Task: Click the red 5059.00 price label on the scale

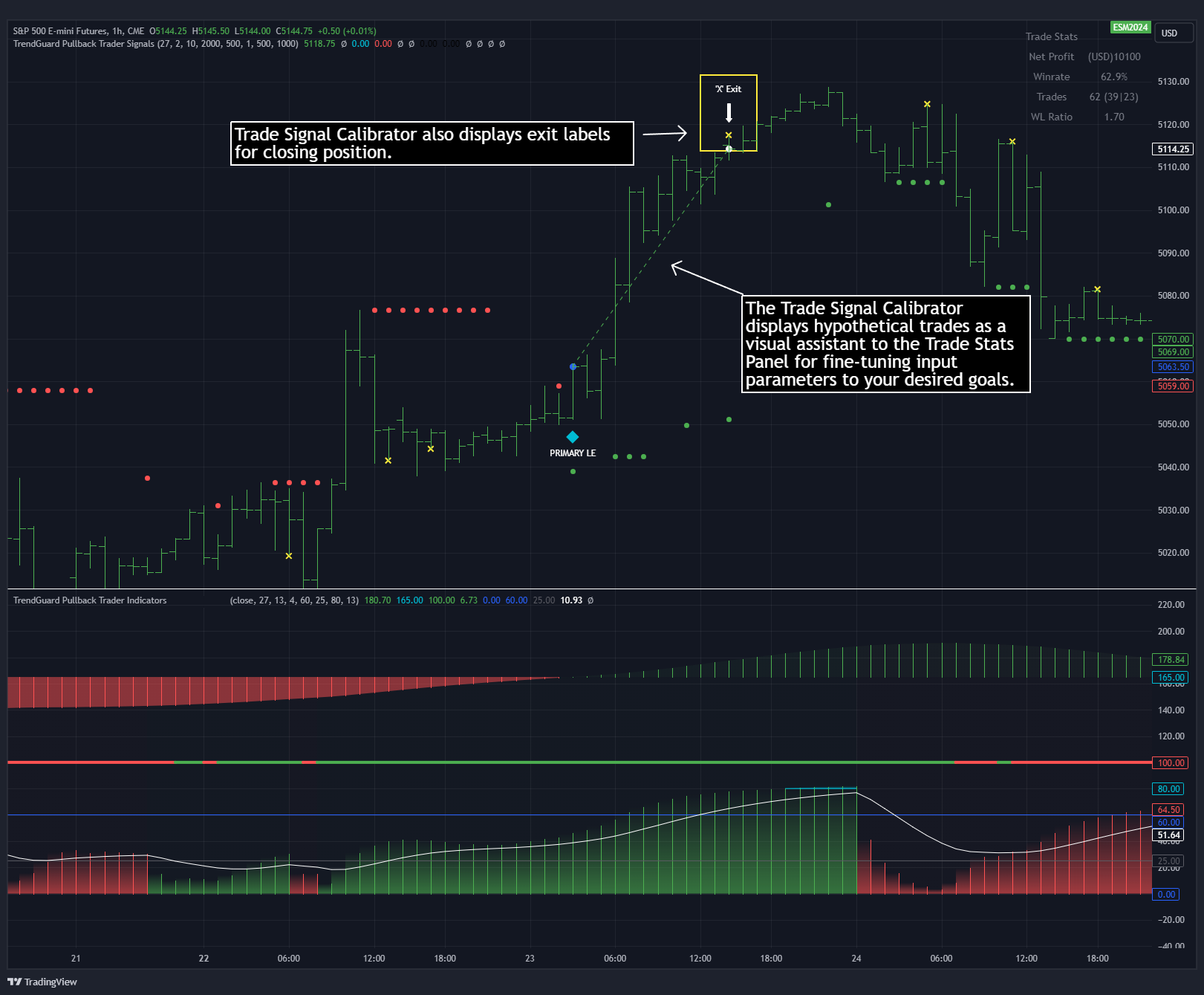Action: tap(1172, 386)
